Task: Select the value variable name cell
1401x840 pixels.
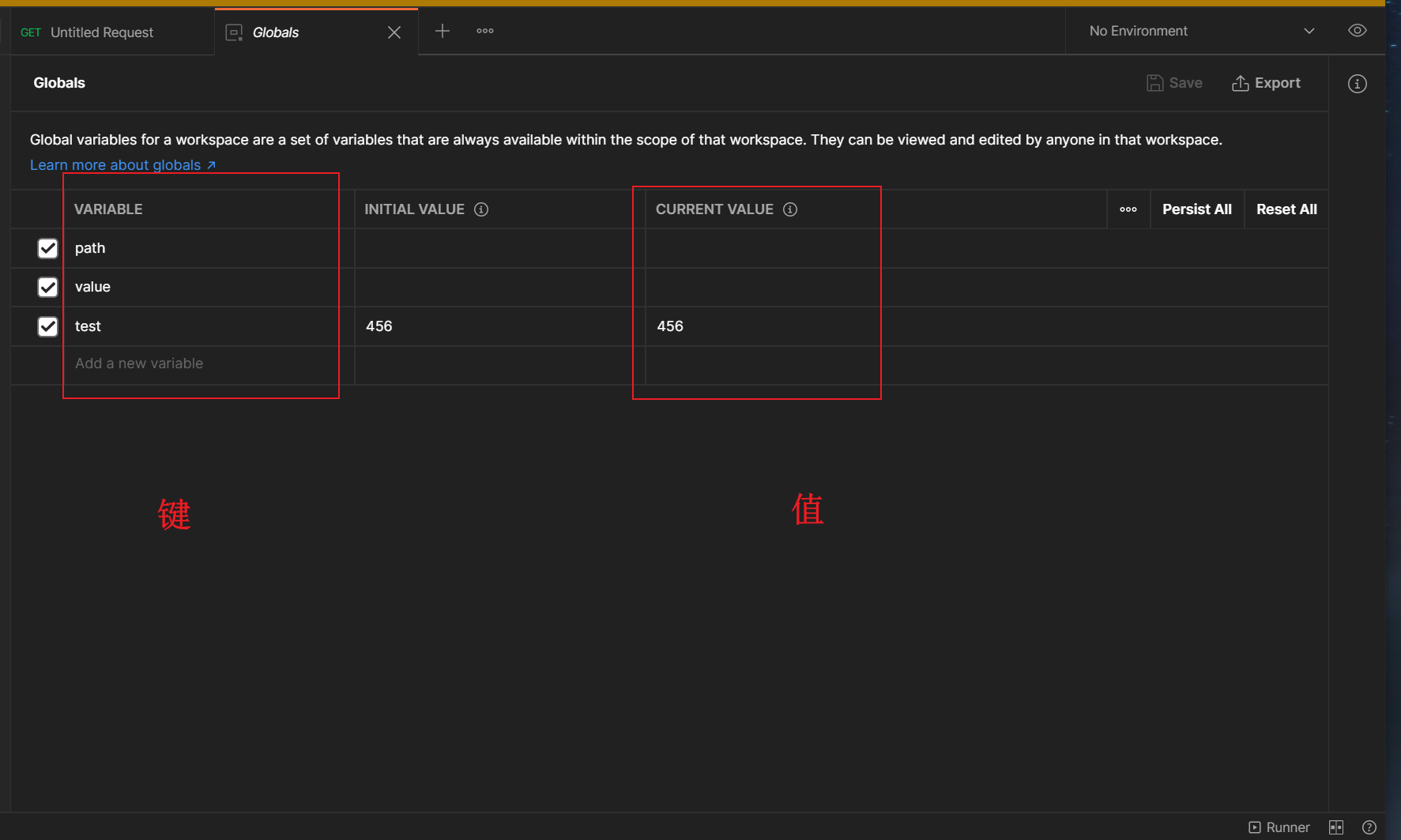Action: pos(209,287)
